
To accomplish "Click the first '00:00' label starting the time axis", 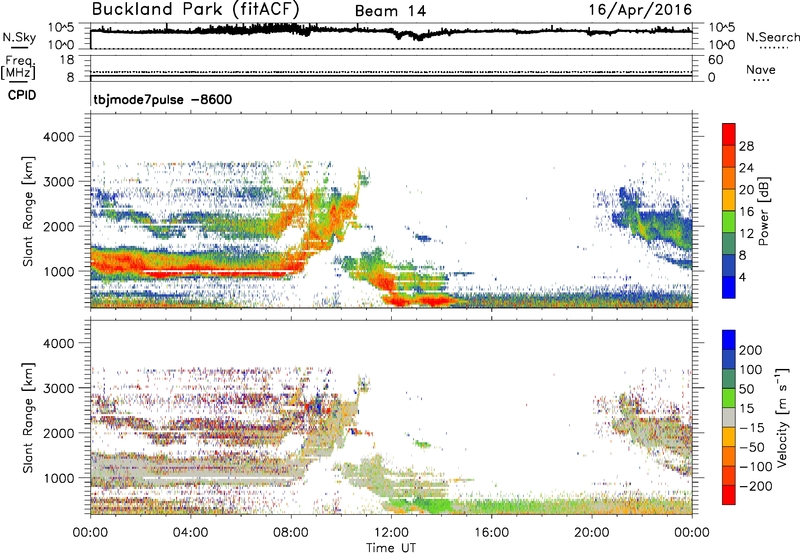I will (90, 533).
